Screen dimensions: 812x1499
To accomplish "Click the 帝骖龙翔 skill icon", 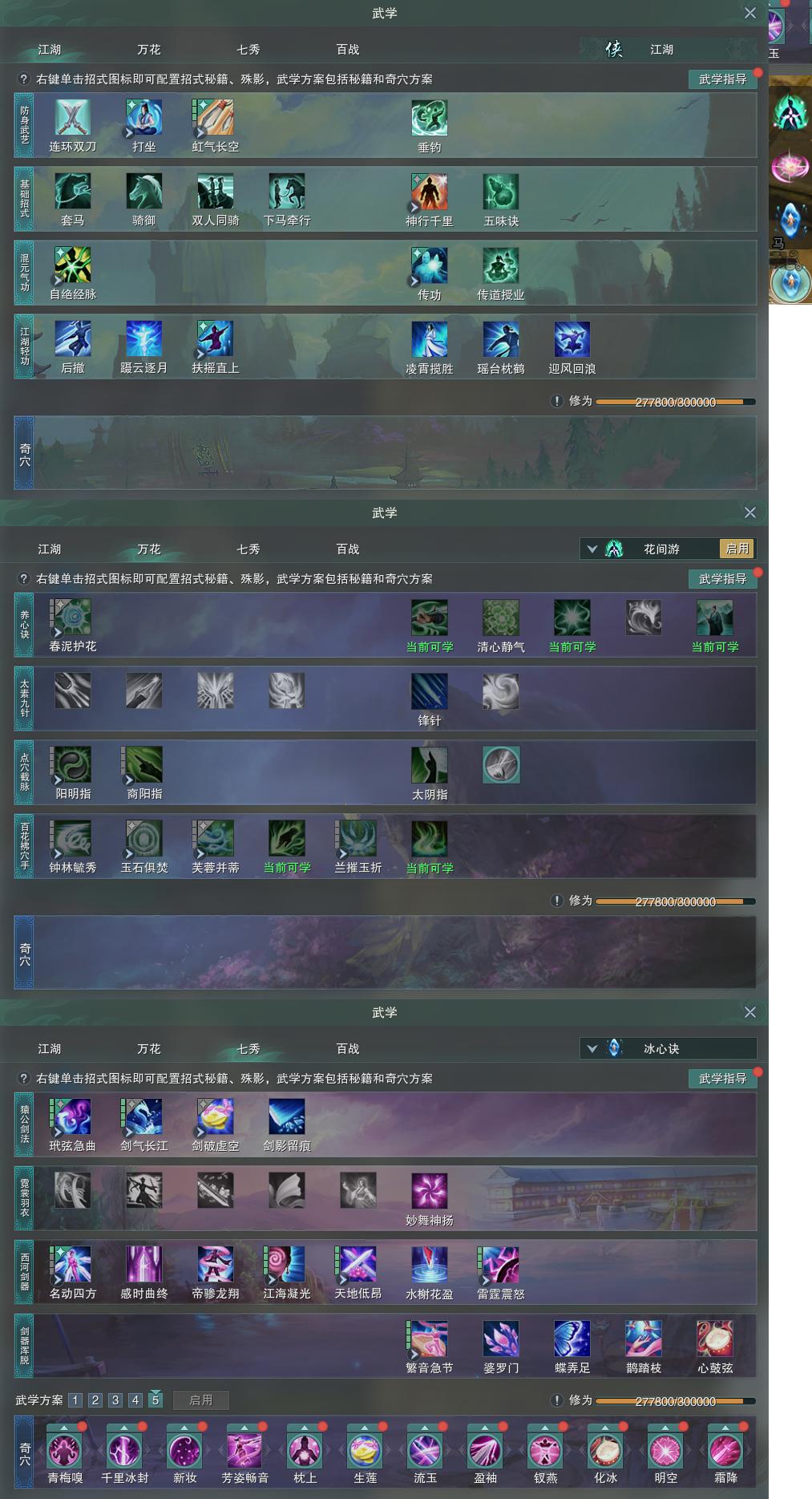I will [x=216, y=1265].
